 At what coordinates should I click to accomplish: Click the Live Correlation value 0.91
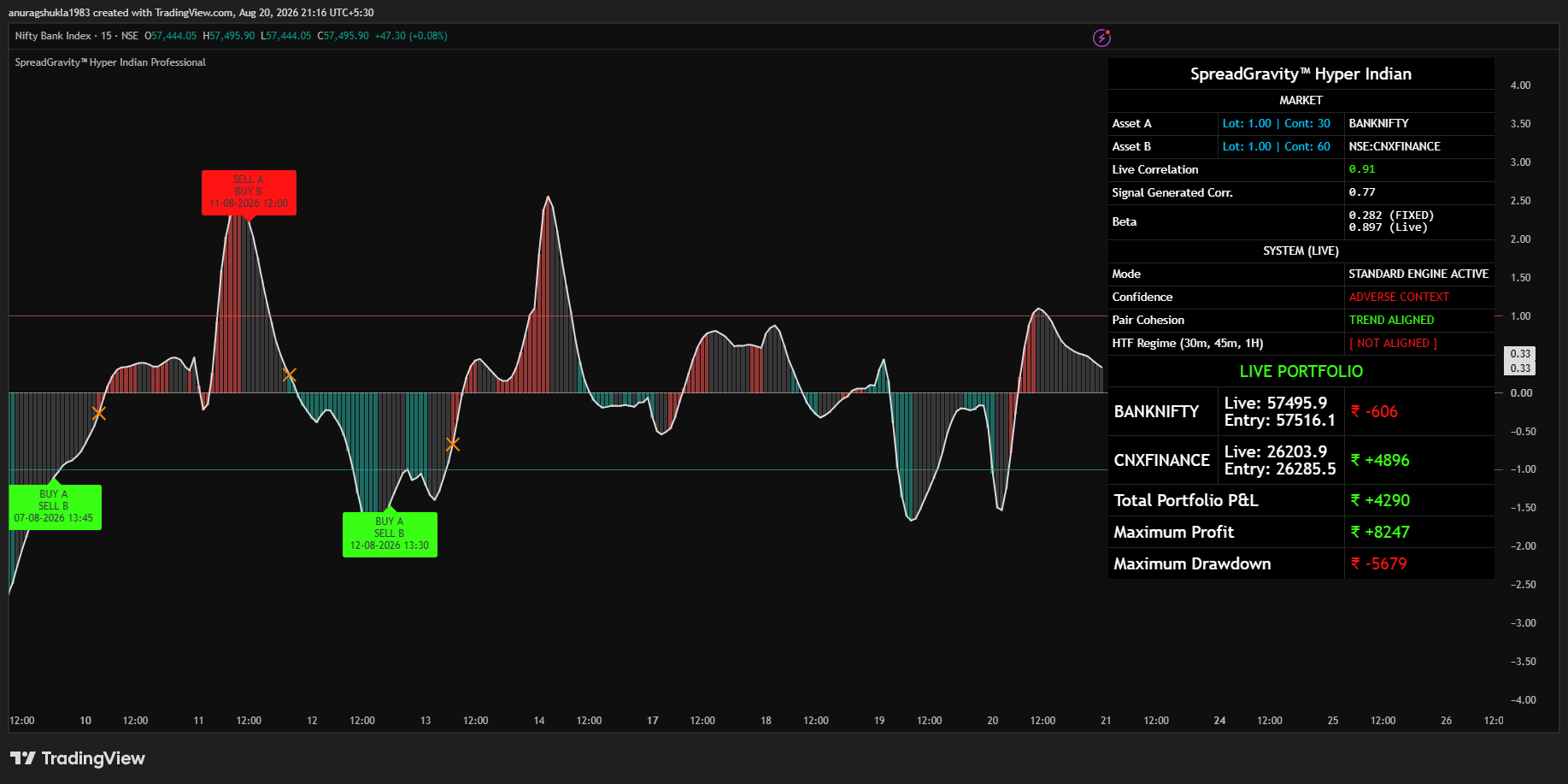(x=1362, y=169)
